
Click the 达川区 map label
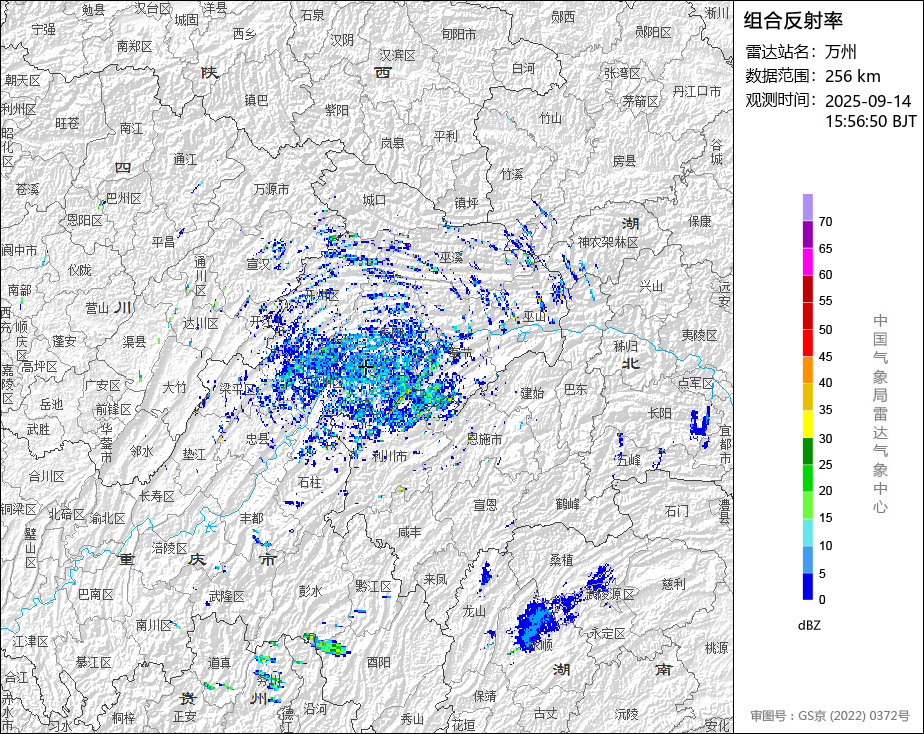[x=200, y=323]
